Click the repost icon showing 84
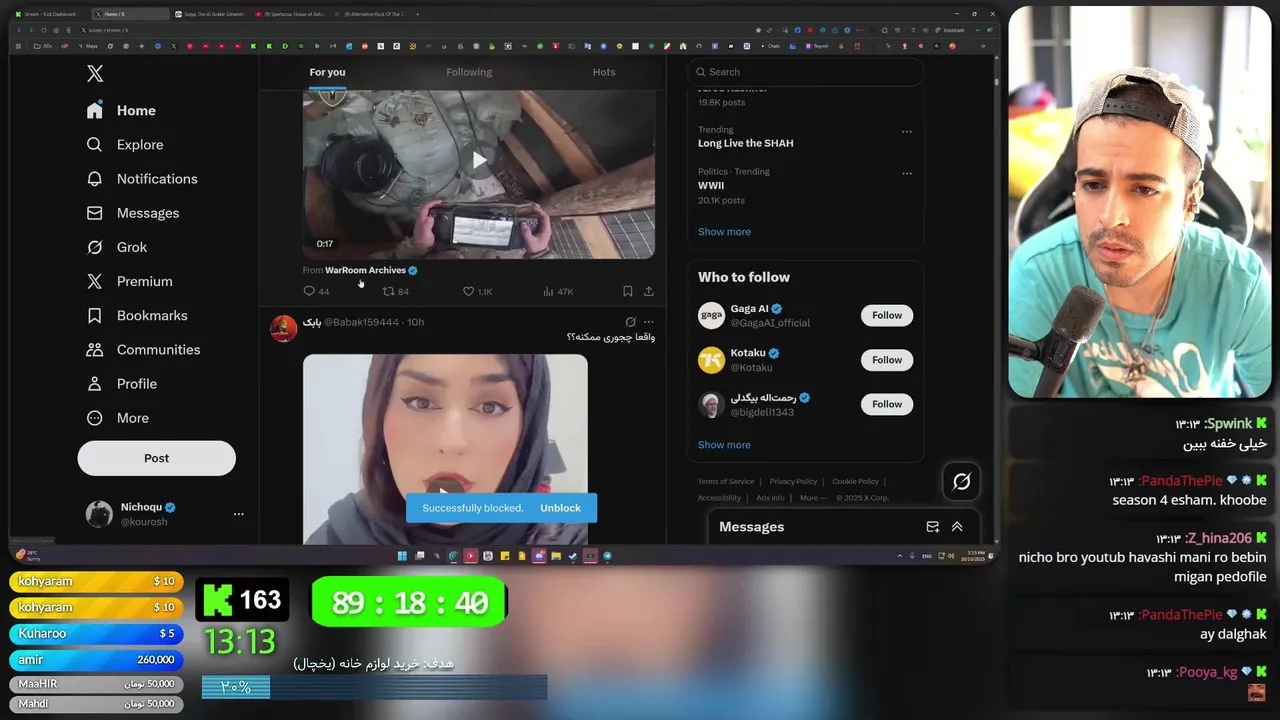The height and width of the screenshot is (720, 1280). [389, 291]
